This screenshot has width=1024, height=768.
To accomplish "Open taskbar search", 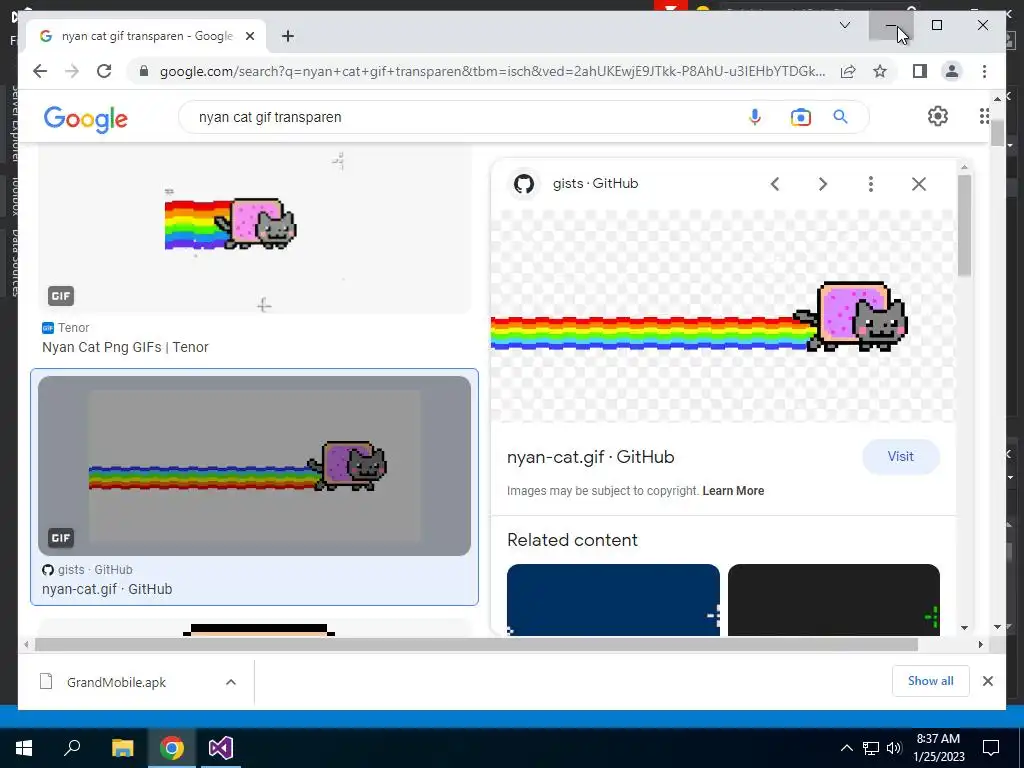I will tap(72, 748).
